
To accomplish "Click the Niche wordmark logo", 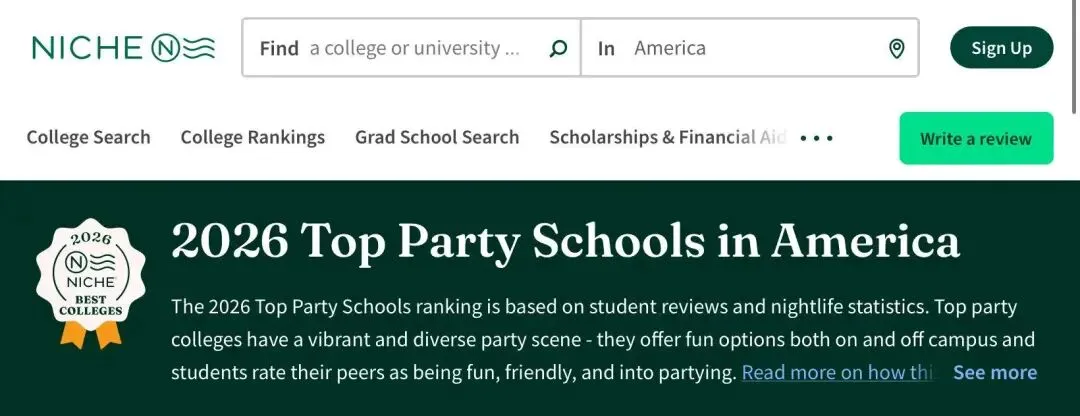I will tap(88, 48).
